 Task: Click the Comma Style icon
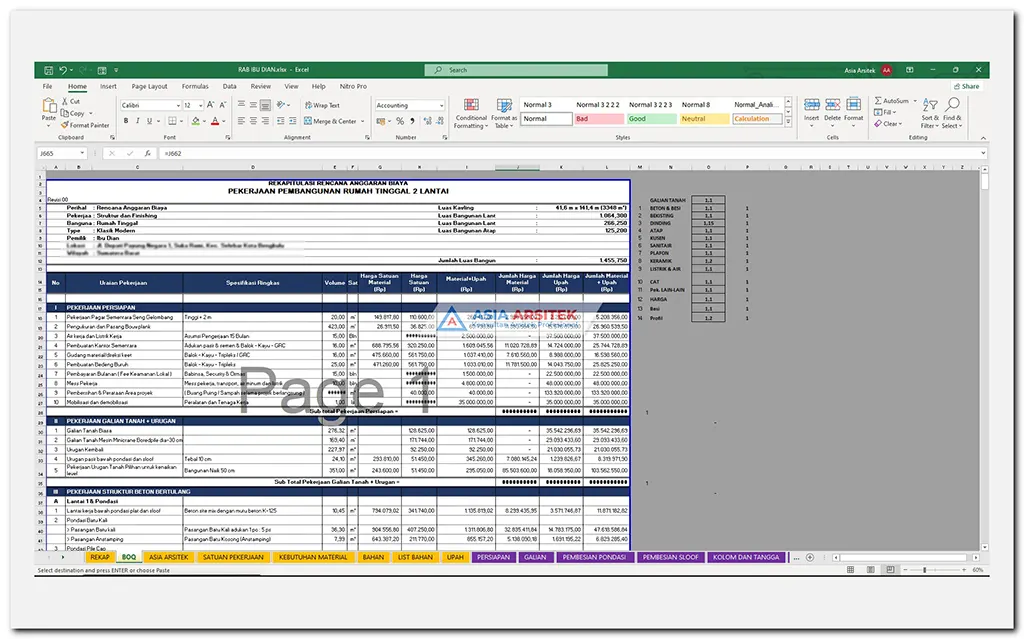pyautogui.click(x=412, y=121)
